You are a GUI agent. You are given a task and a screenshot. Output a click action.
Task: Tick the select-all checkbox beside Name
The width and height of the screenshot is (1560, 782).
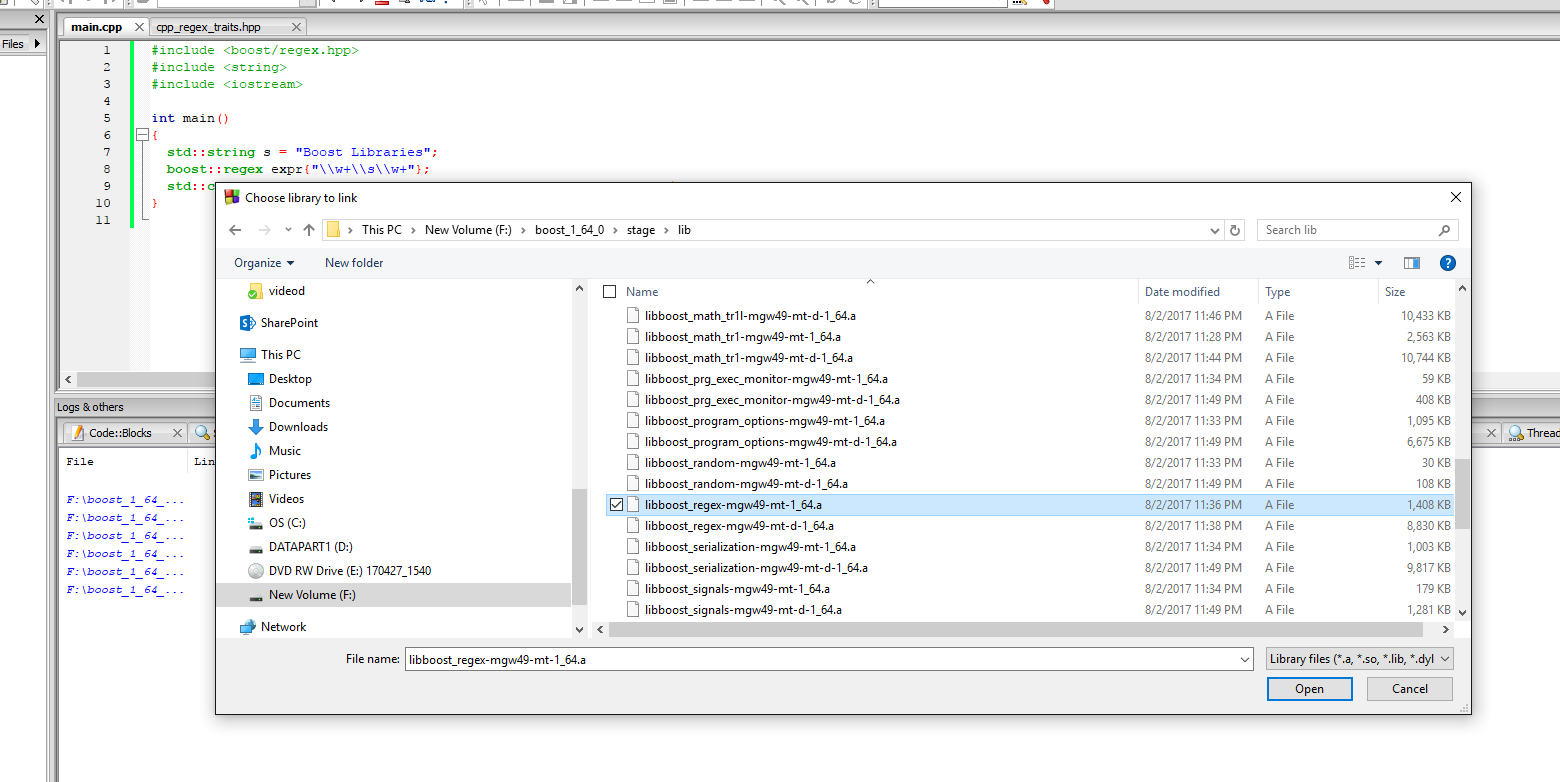click(x=609, y=292)
